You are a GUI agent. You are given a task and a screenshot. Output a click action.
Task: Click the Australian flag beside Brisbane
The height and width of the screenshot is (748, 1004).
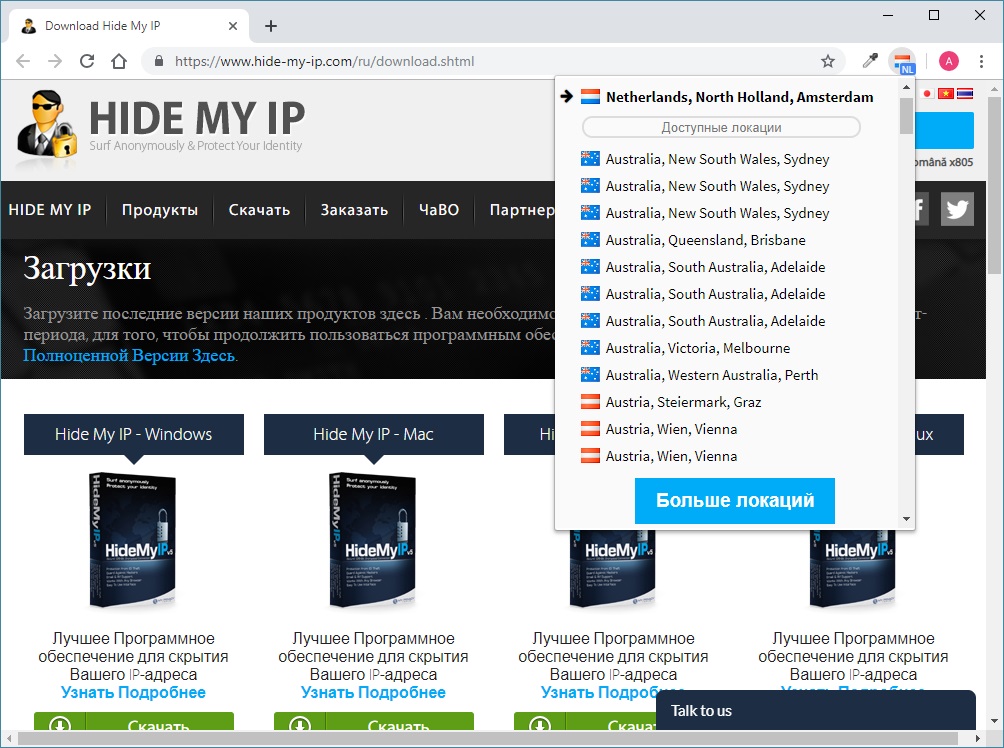pos(590,240)
